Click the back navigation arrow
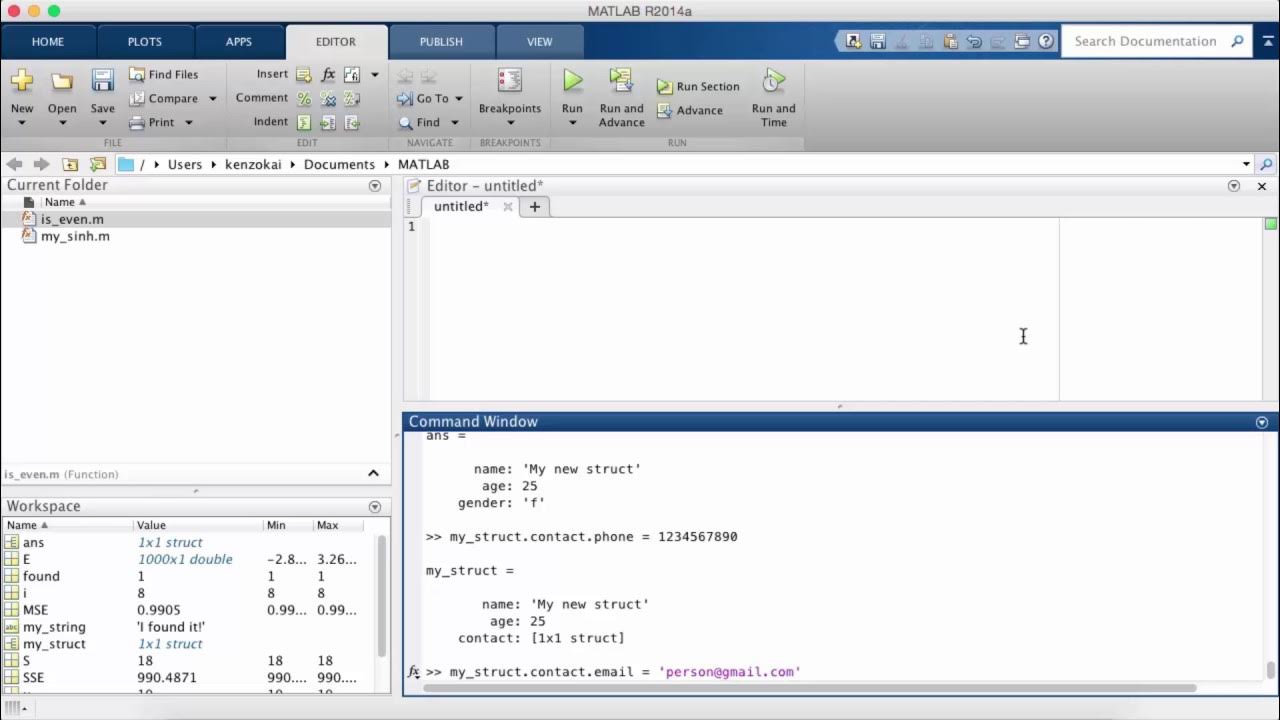1280x720 pixels. pyautogui.click(x=14, y=164)
